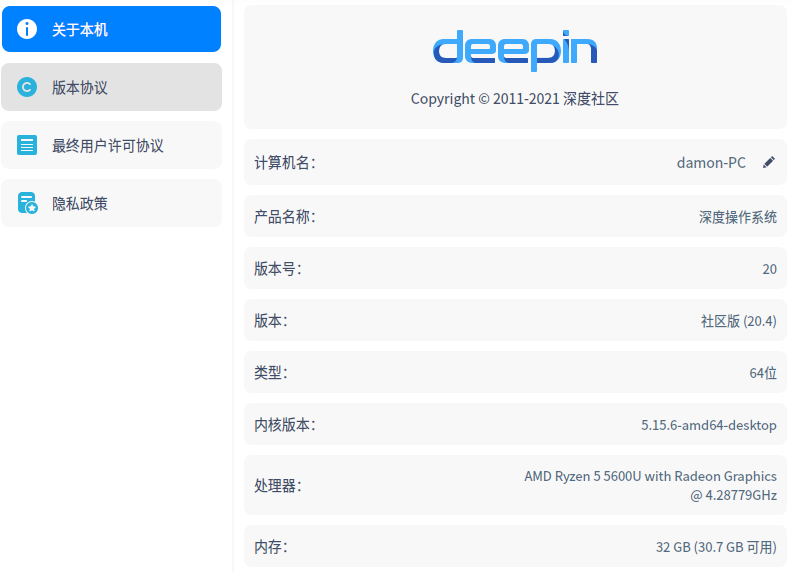The width and height of the screenshot is (795, 572).
Task: Click the kernel value 5.15.6-amd64-desktop
Action: click(709, 425)
